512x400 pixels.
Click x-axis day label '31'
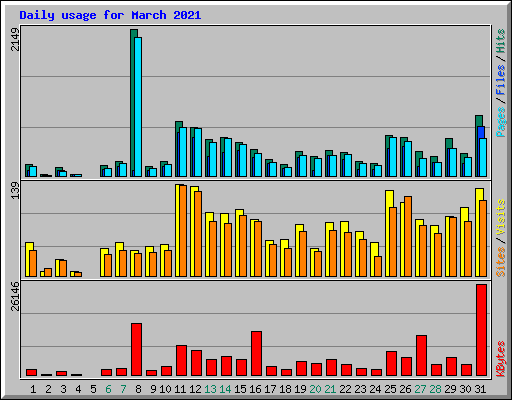(x=480, y=389)
